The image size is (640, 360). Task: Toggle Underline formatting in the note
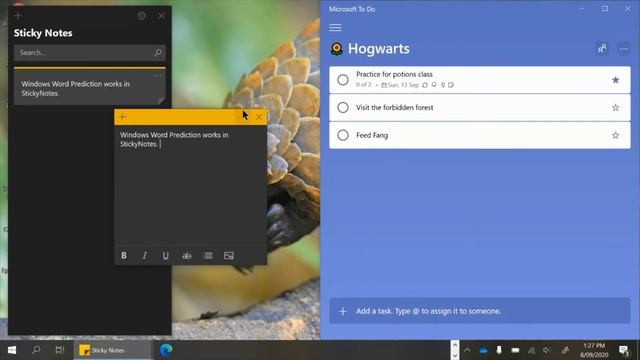point(165,256)
